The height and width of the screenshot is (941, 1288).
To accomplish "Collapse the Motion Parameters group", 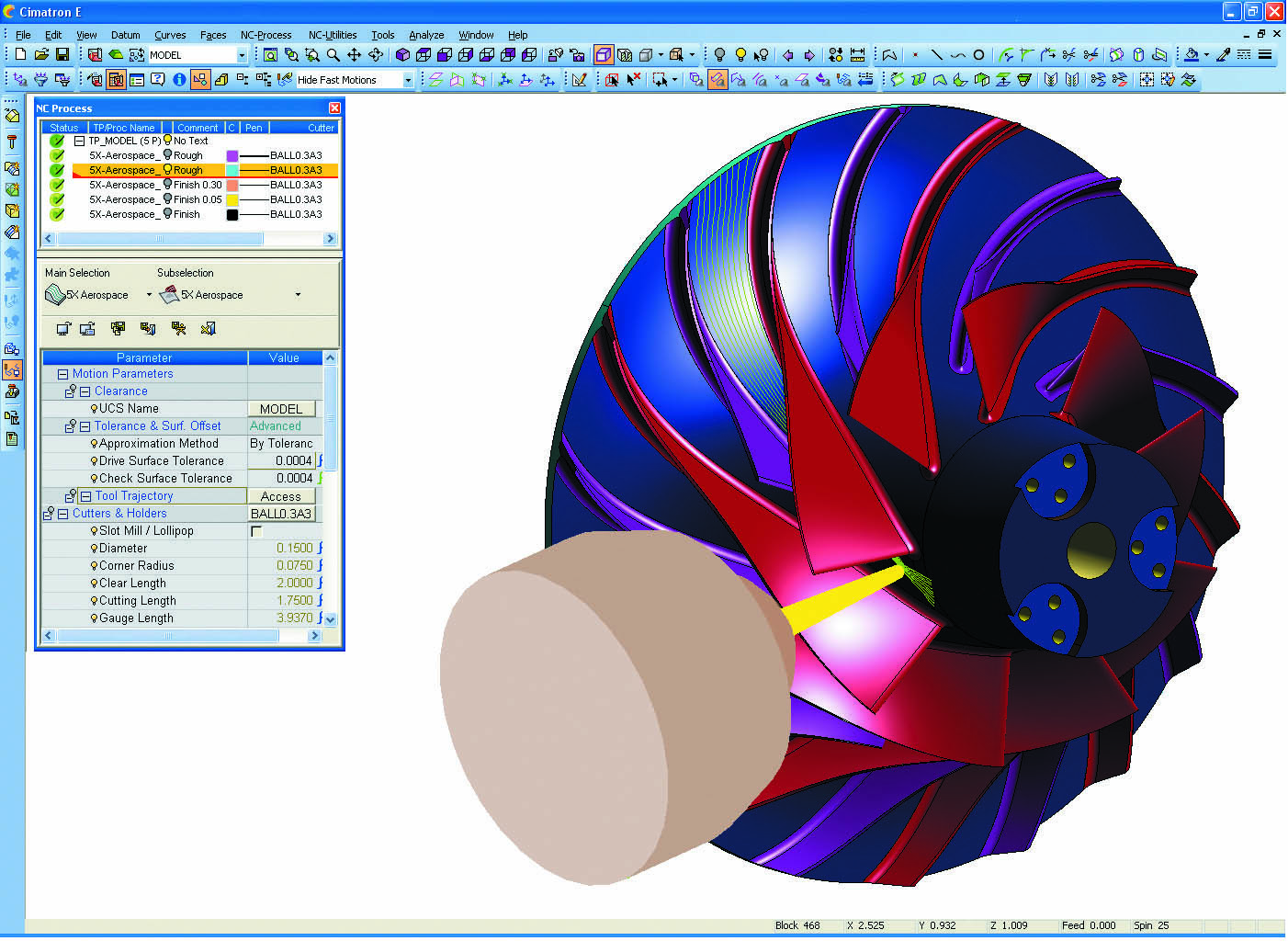I will click(63, 374).
